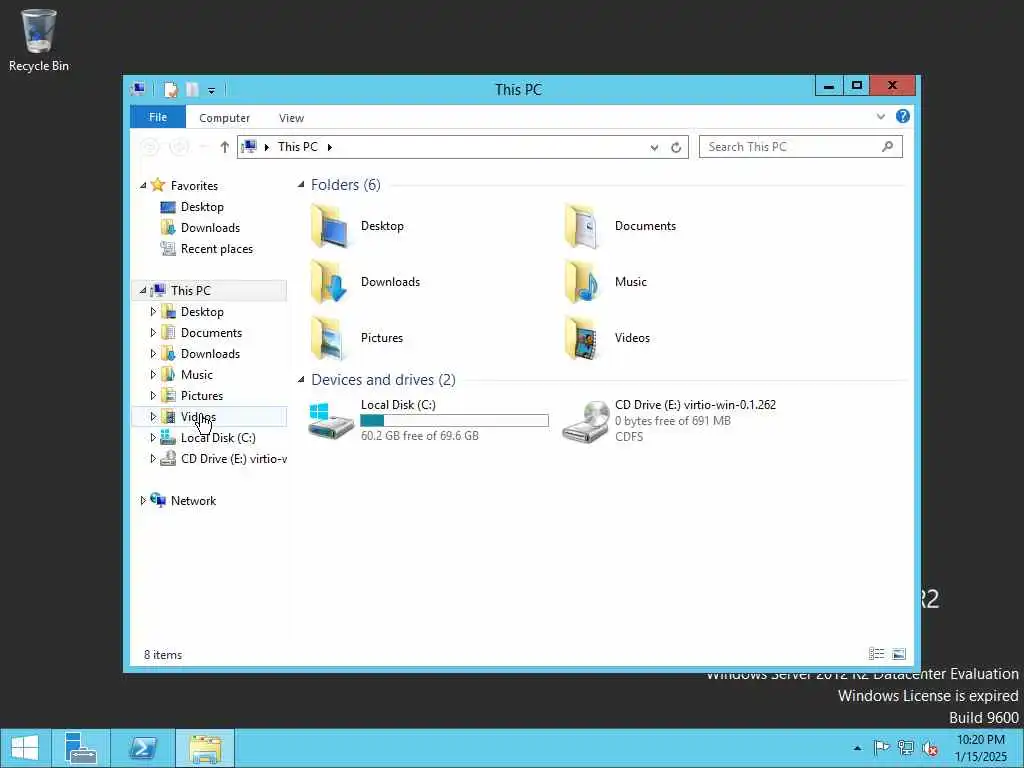Click the File Explorer taskbar icon
Image resolution: width=1024 pixels, height=768 pixels.
(205, 748)
